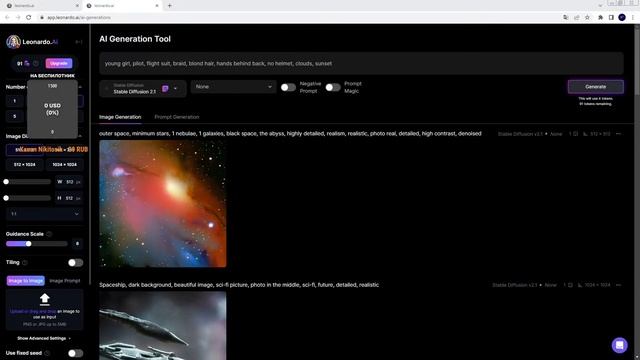Collapse the Image Dimensions section chevron

80,136
